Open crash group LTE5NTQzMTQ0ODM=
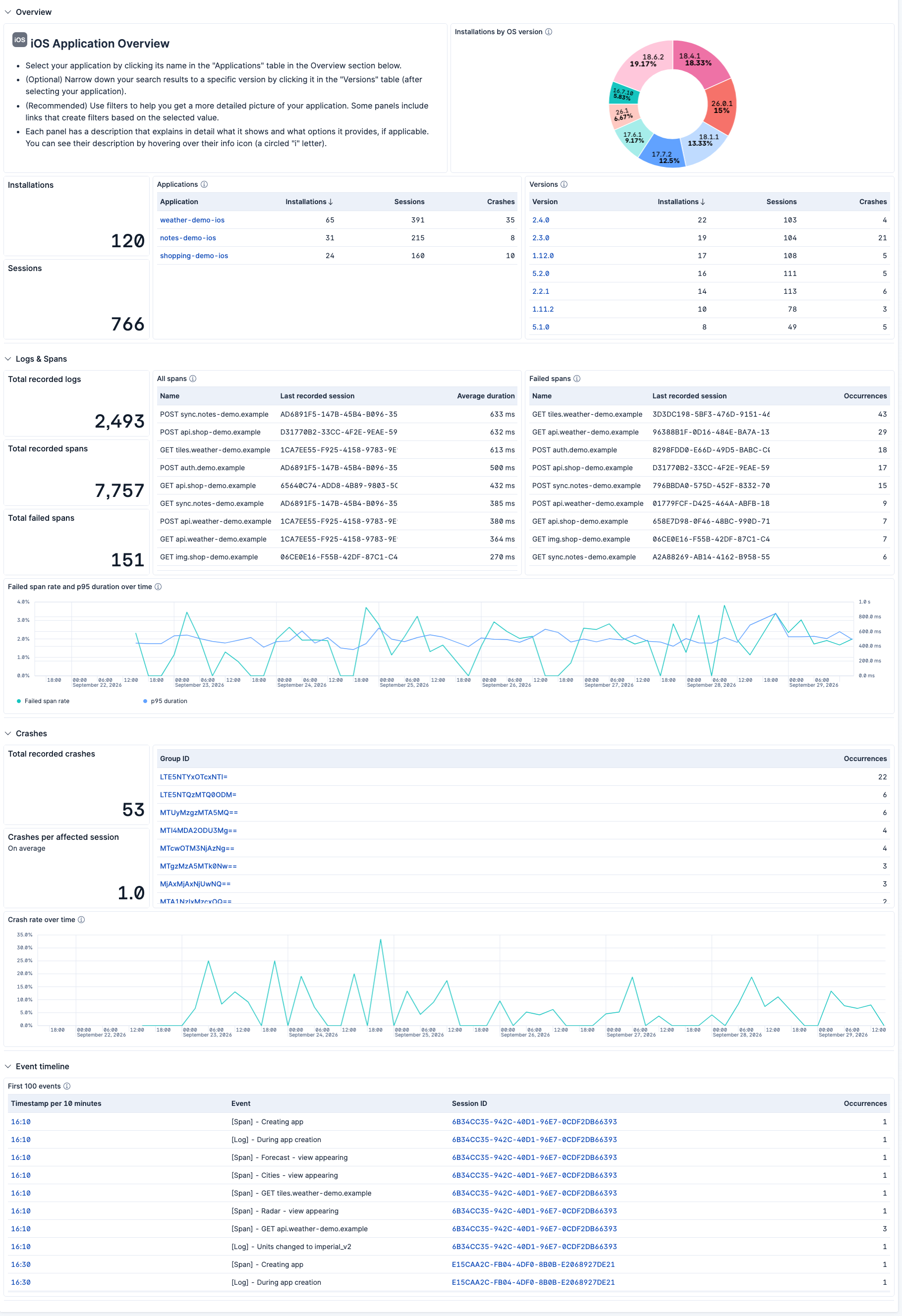The image size is (902, 1316). click(198, 795)
